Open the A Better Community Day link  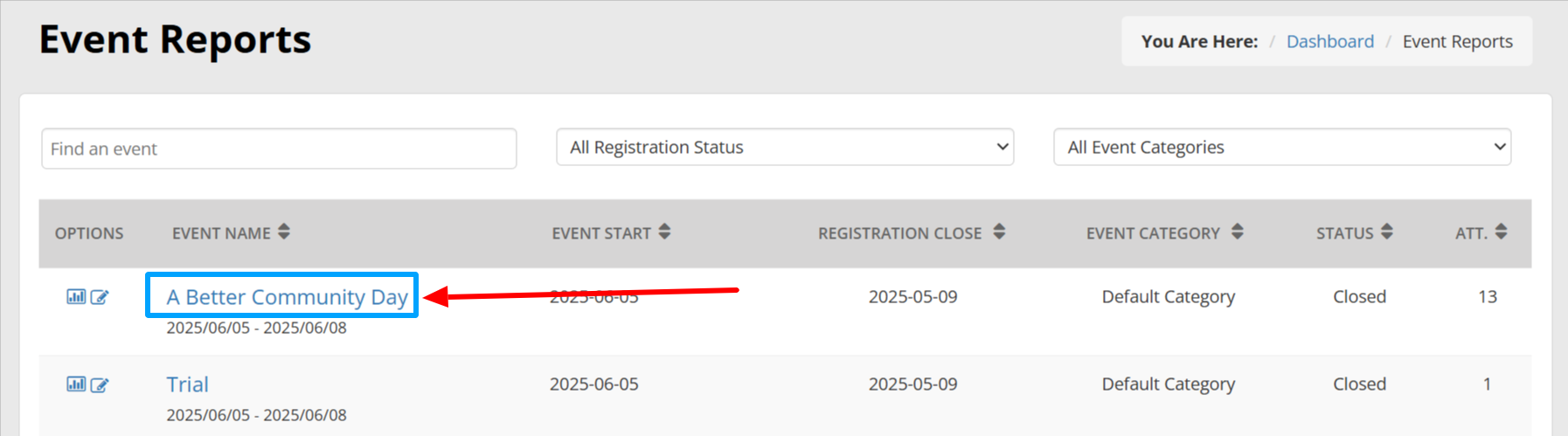pos(287,297)
